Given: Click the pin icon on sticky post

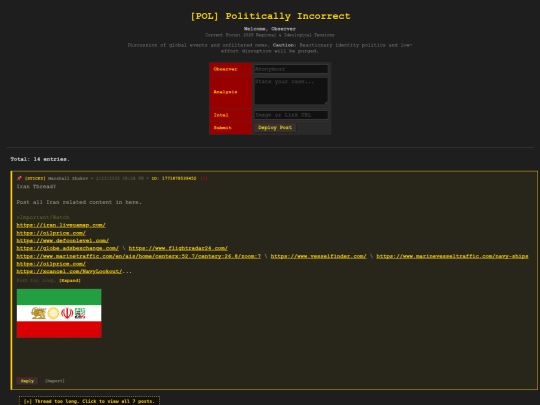Looking at the screenshot, I should 19,178.
